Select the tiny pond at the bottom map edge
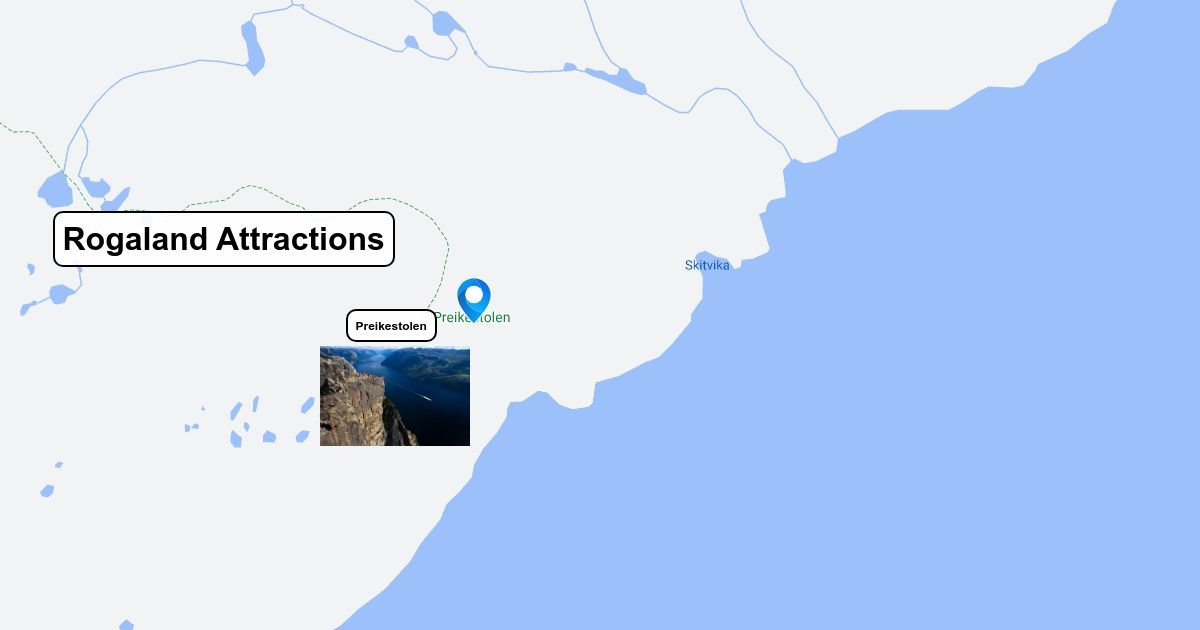 tap(126, 625)
